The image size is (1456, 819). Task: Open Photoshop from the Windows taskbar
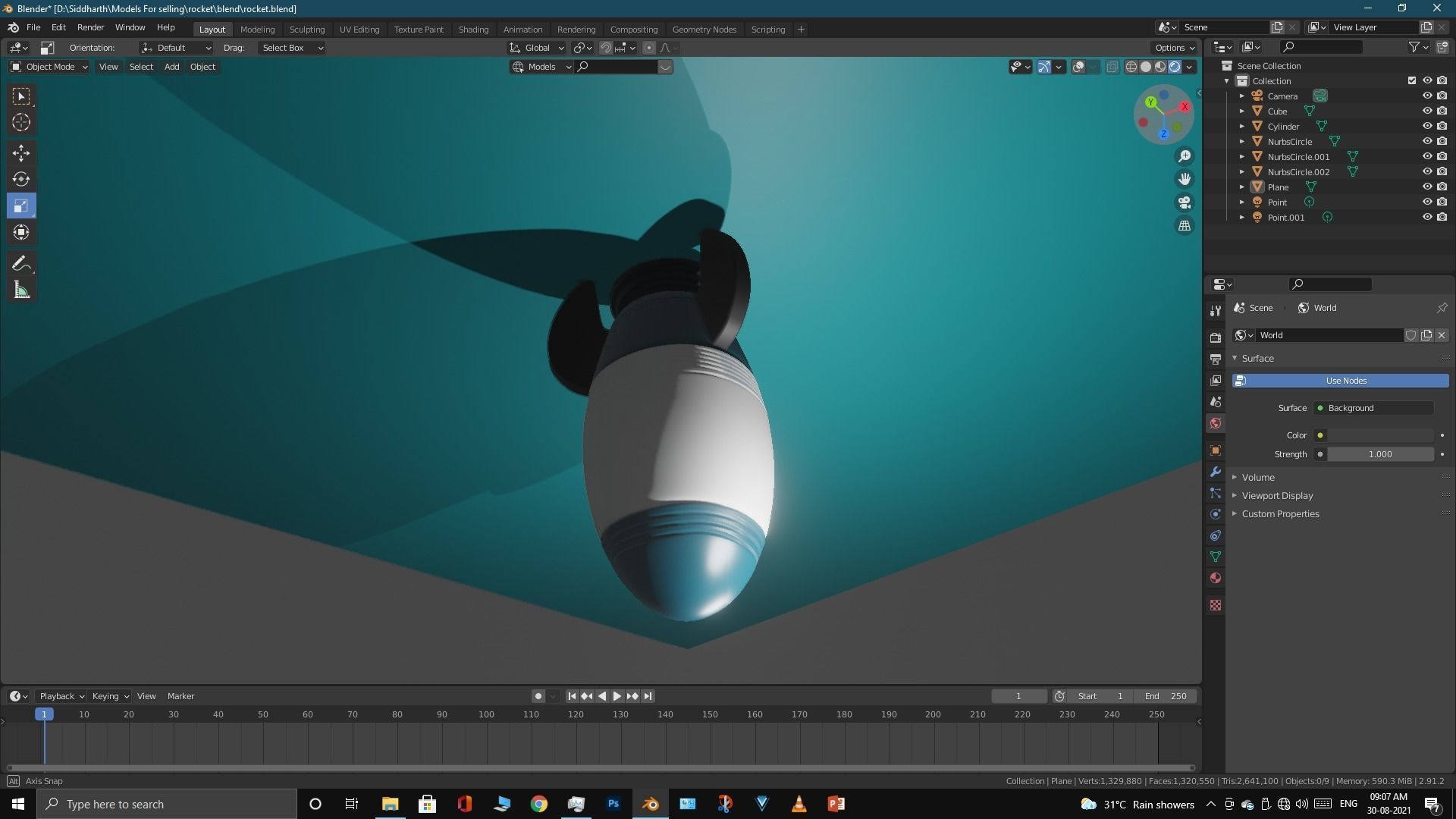(x=613, y=804)
